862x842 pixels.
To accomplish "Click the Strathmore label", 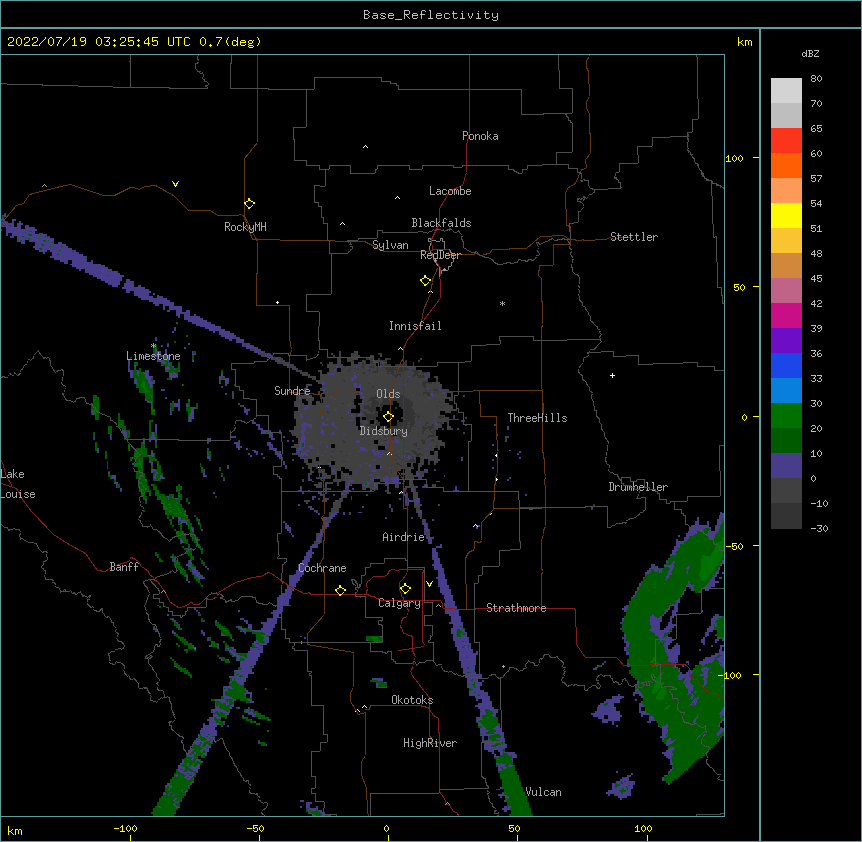I will 516,608.
